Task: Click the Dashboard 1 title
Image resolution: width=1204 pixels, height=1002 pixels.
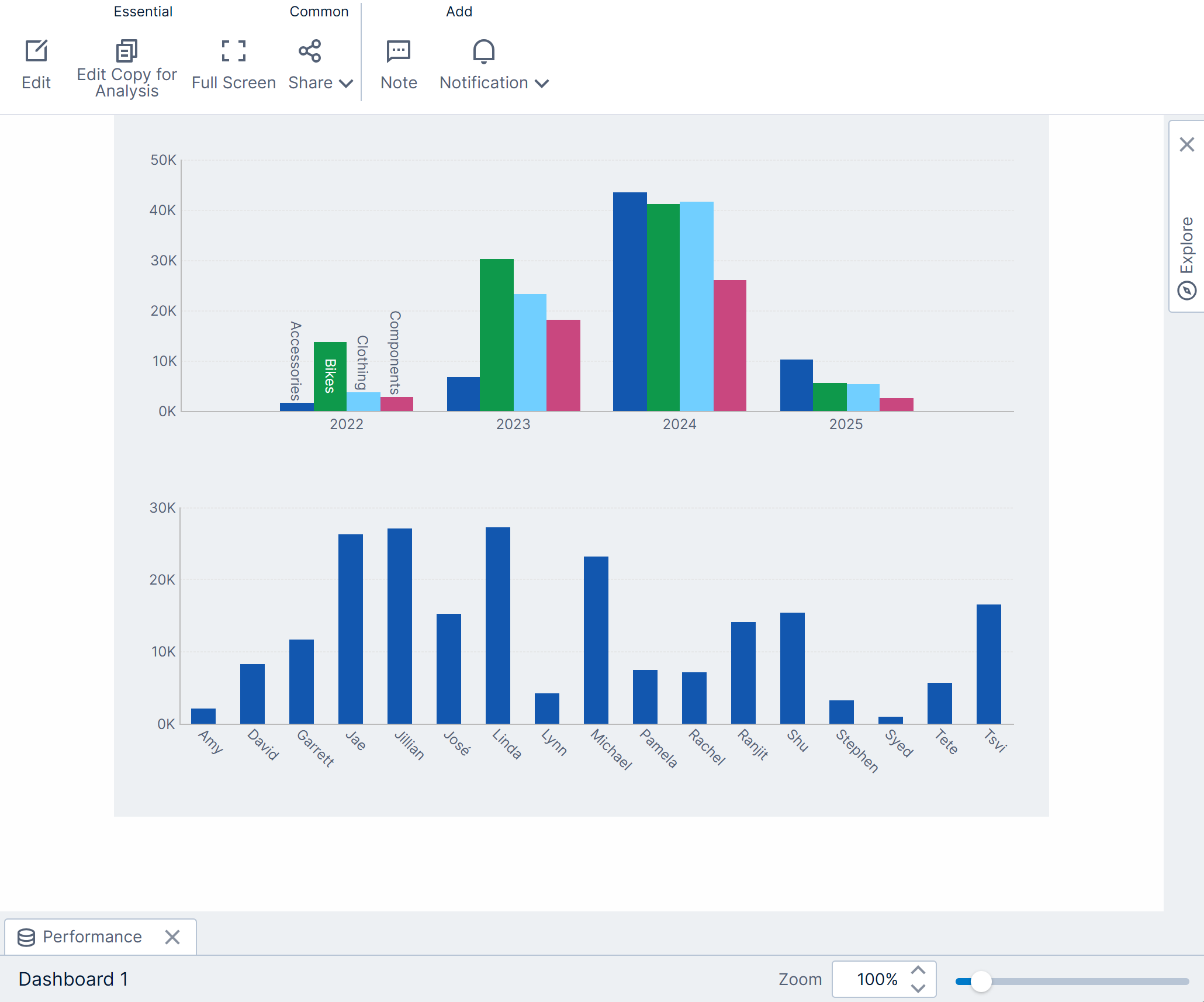Action: pyautogui.click(x=74, y=979)
